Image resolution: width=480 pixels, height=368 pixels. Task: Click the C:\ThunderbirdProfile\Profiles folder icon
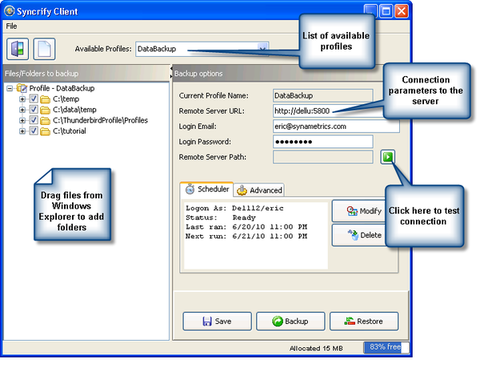pyautogui.click(x=45, y=121)
